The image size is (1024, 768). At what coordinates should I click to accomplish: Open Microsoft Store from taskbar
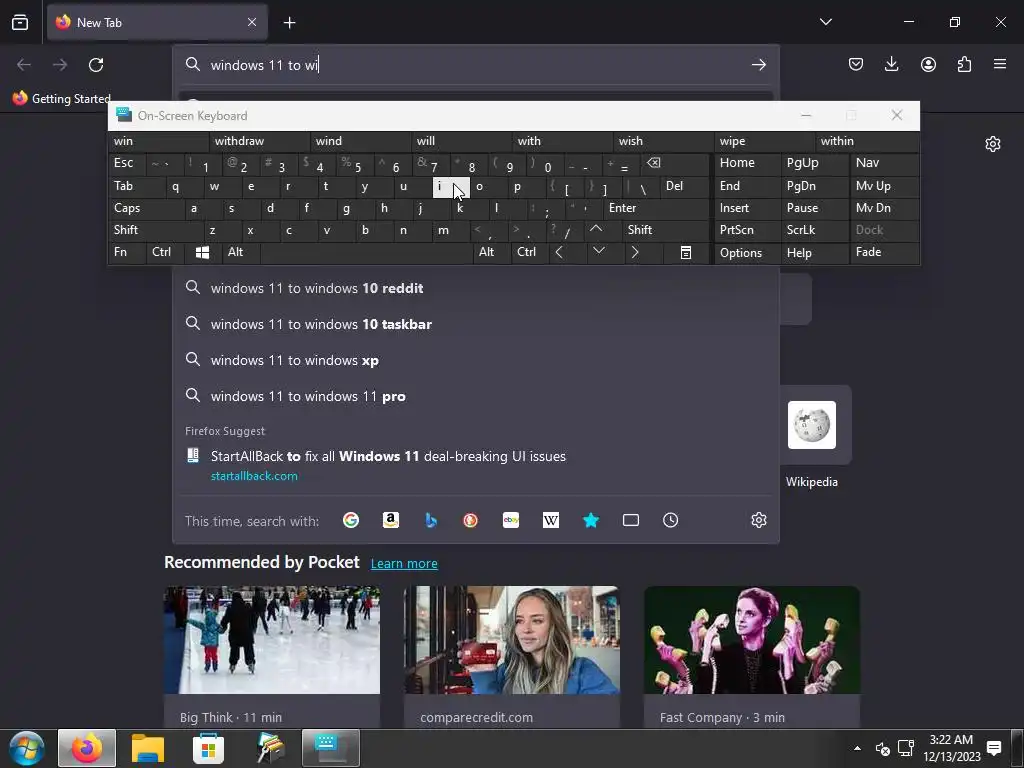pos(208,748)
